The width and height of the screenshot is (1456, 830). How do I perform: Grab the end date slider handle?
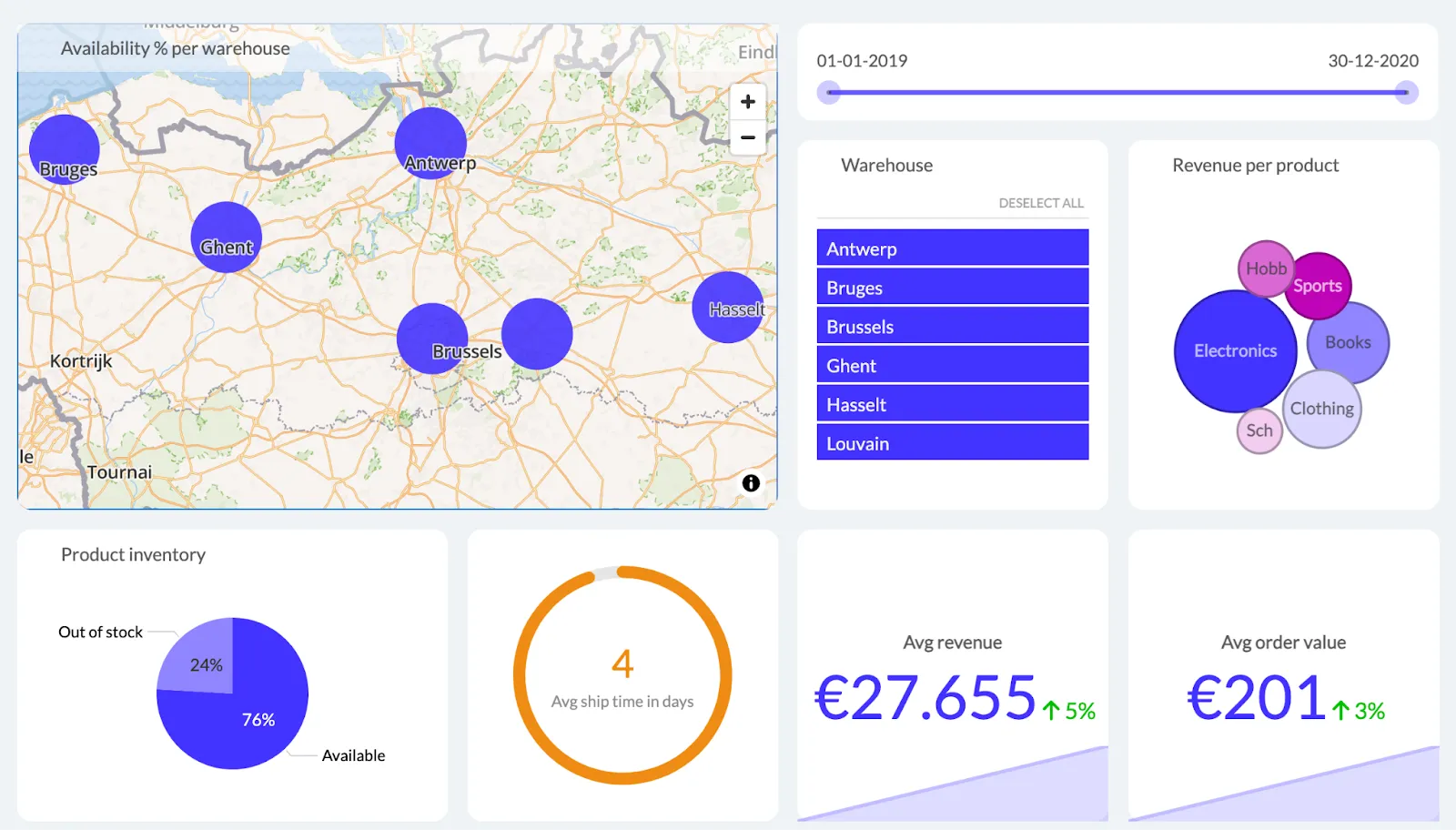pyautogui.click(x=1407, y=92)
